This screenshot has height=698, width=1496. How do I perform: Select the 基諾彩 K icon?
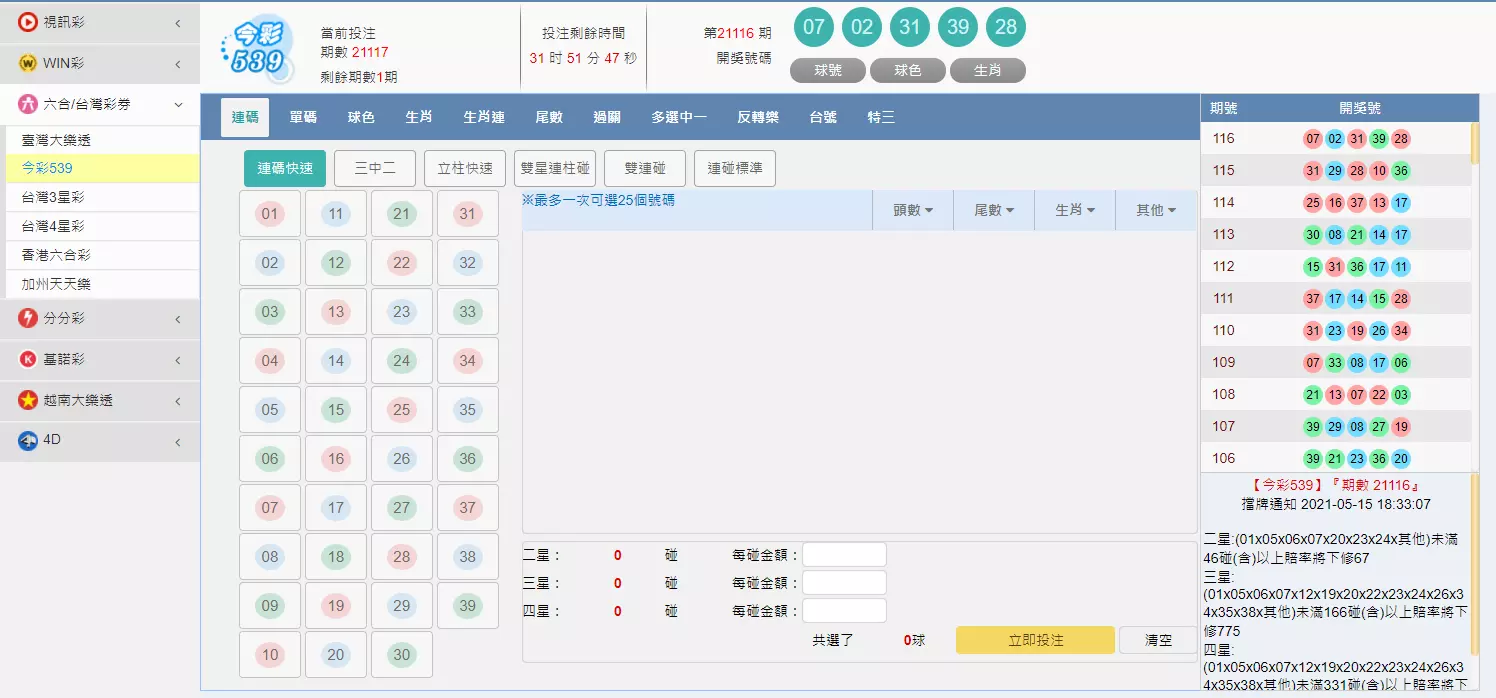(30, 360)
